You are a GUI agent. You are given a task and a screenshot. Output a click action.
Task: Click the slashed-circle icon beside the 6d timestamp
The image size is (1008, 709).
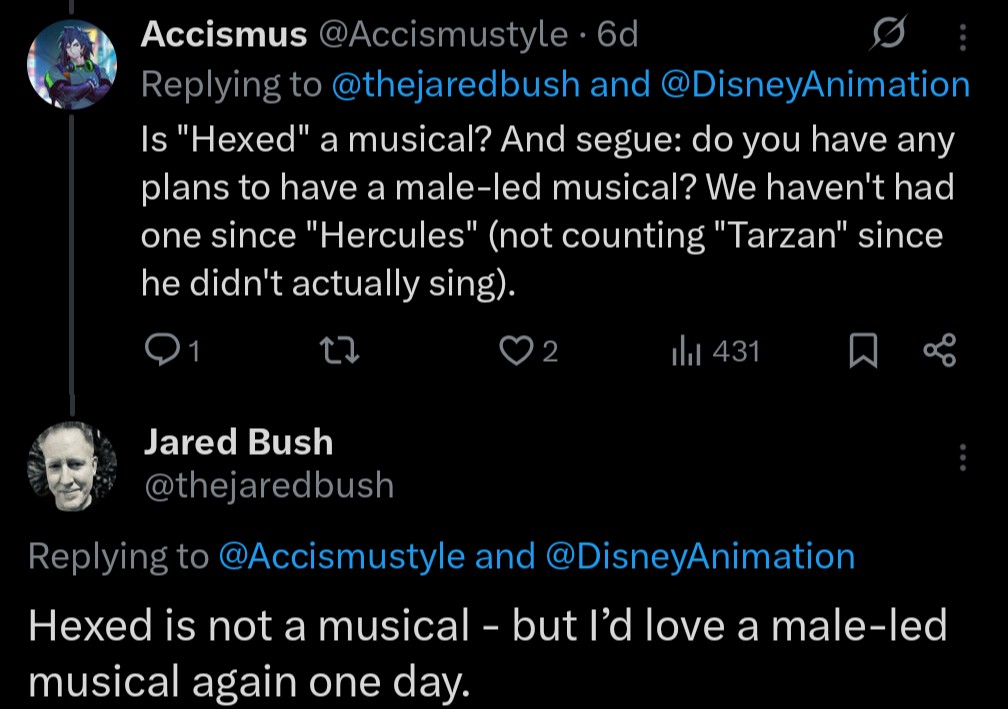[886, 37]
